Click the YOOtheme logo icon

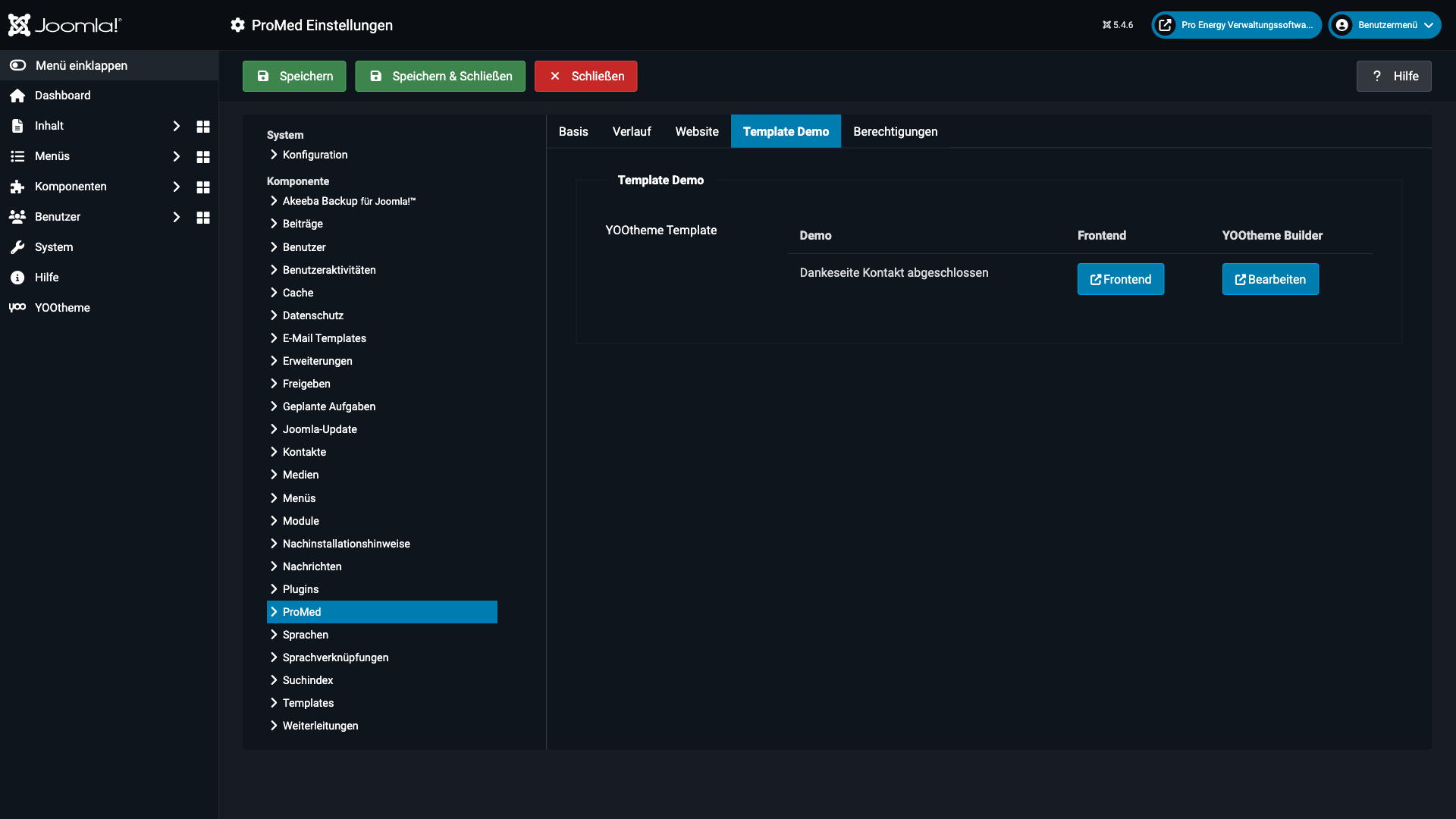coord(17,307)
